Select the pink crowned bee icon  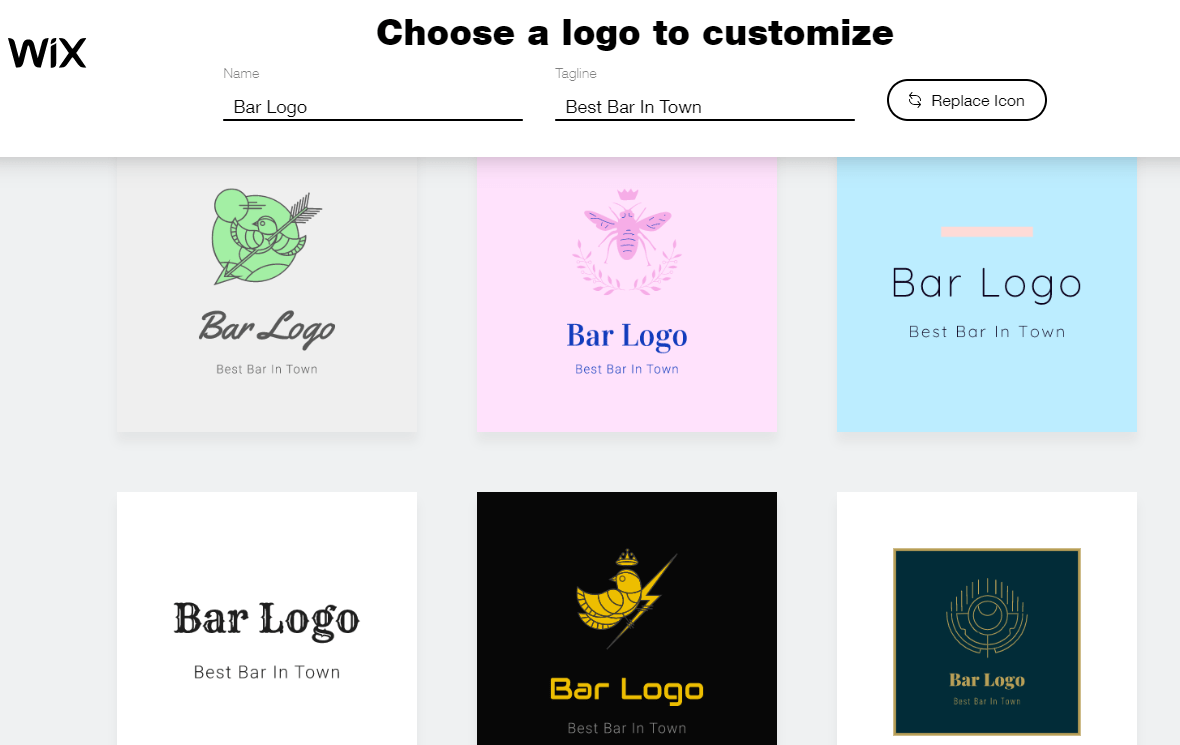click(627, 241)
